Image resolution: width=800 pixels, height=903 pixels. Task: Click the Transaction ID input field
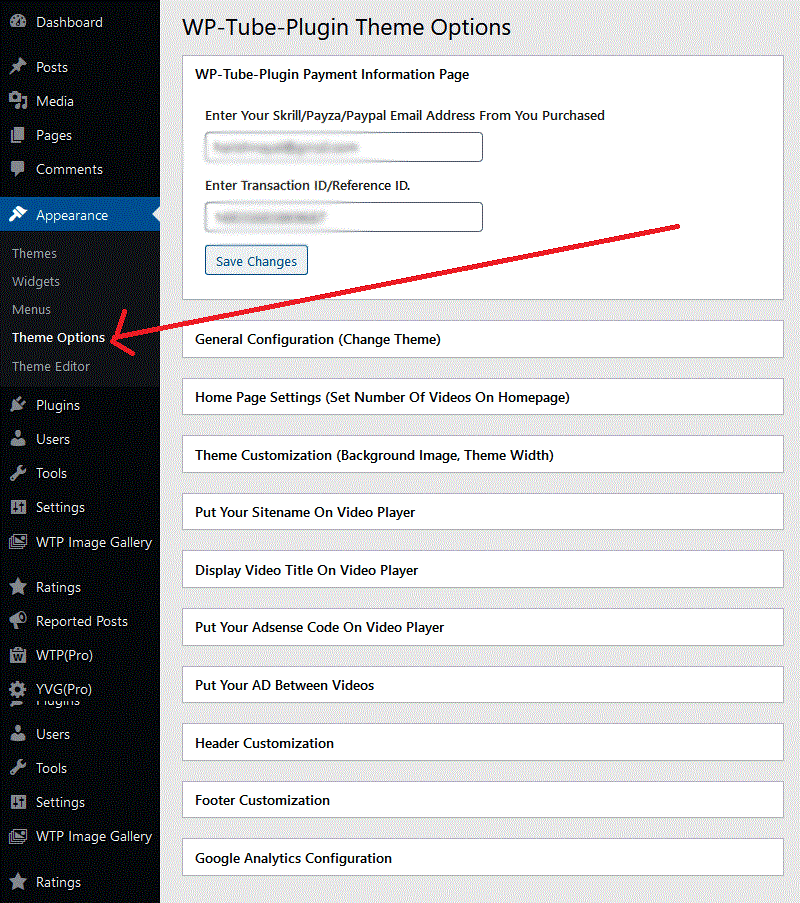click(343, 216)
